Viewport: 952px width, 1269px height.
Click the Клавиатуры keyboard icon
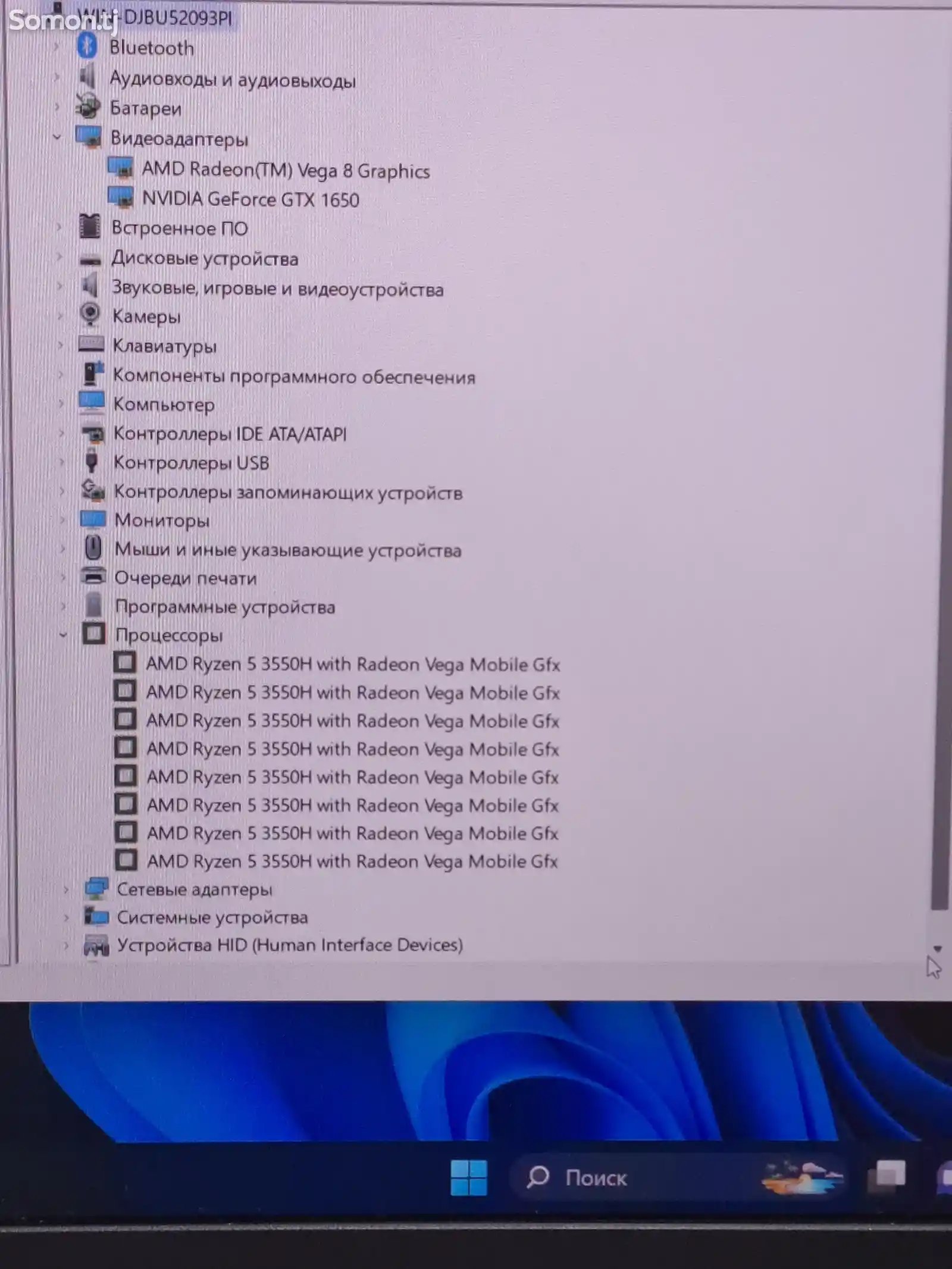(91, 344)
